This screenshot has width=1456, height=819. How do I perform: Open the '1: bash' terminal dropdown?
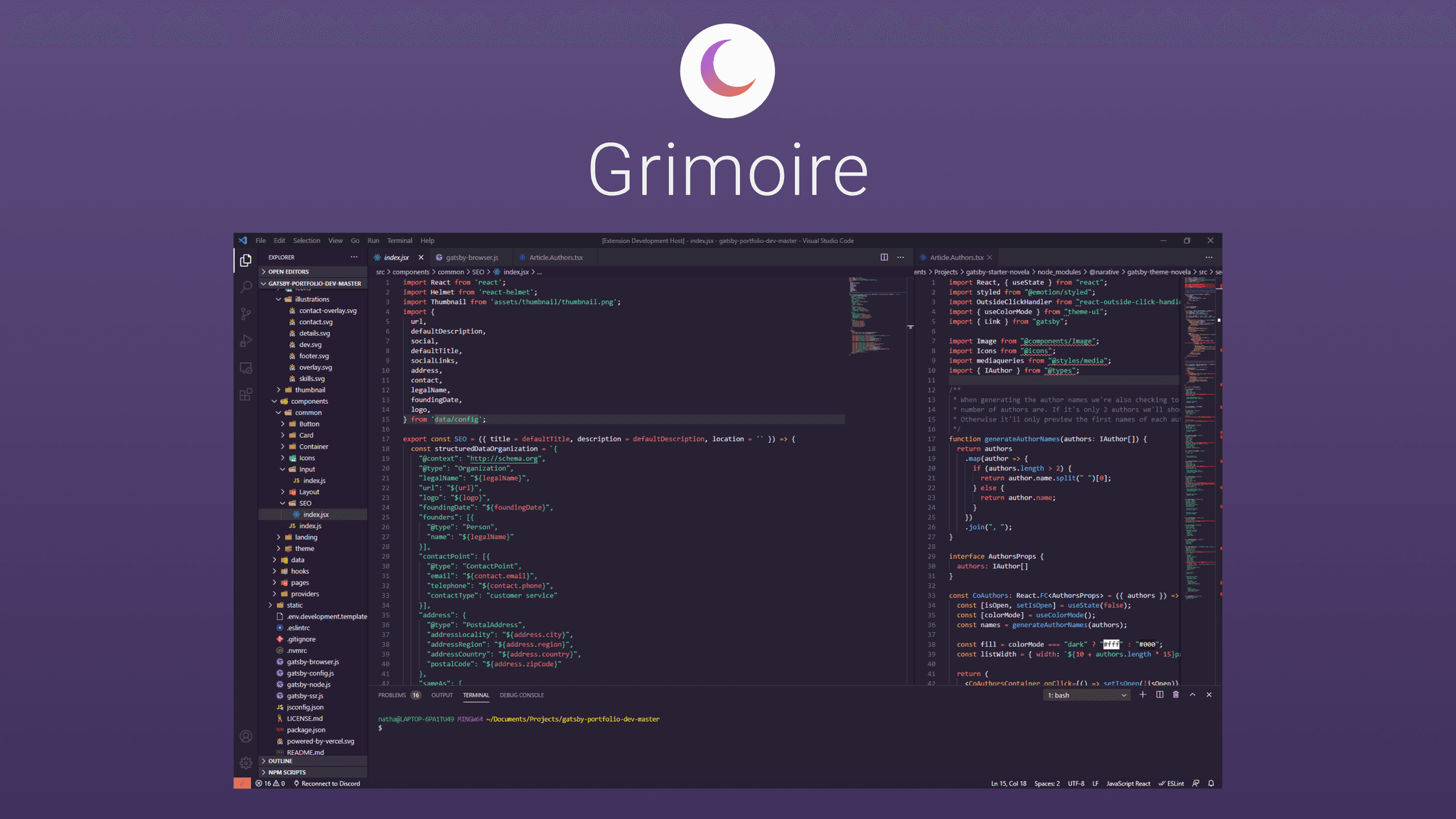[1086, 695]
